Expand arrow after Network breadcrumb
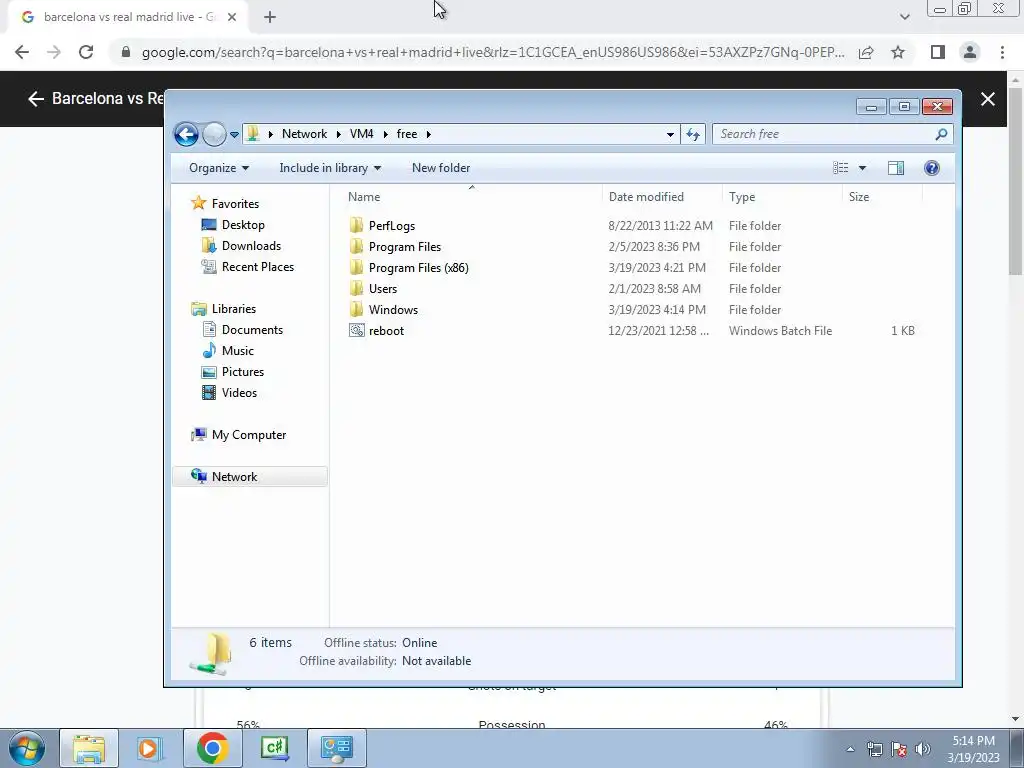This screenshot has width=1024, height=768. point(338,135)
